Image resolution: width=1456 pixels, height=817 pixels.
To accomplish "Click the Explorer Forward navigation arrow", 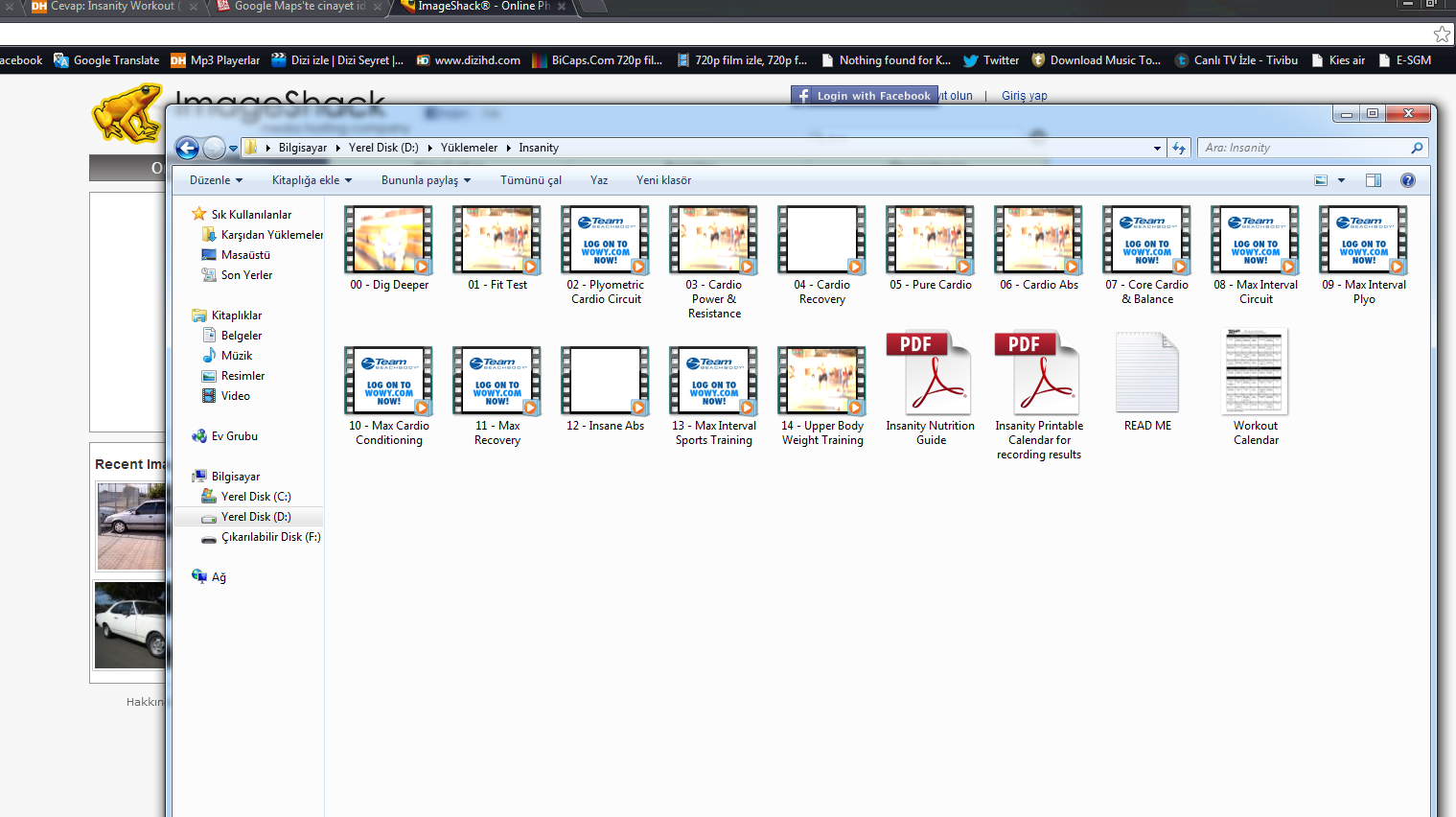I will (215, 148).
